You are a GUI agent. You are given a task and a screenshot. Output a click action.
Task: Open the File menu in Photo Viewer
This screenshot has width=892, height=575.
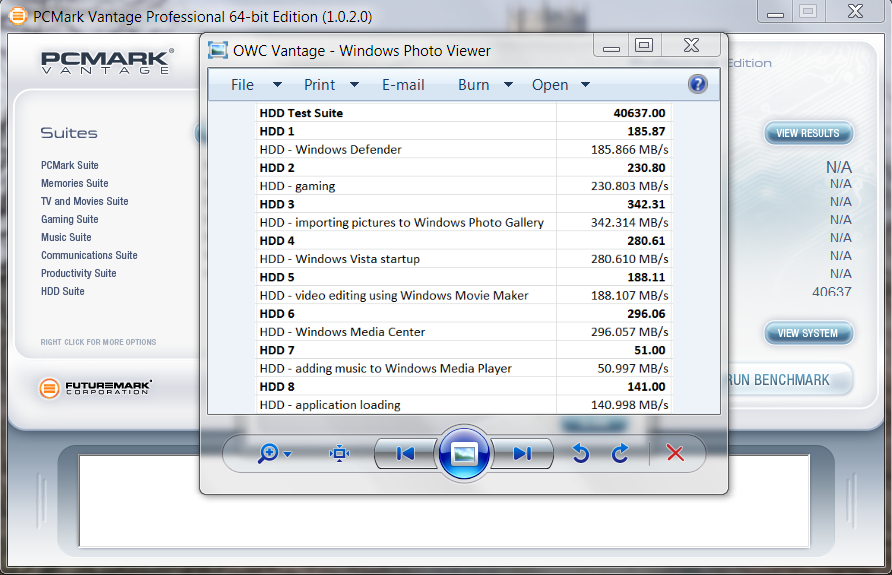pos(242,85)
